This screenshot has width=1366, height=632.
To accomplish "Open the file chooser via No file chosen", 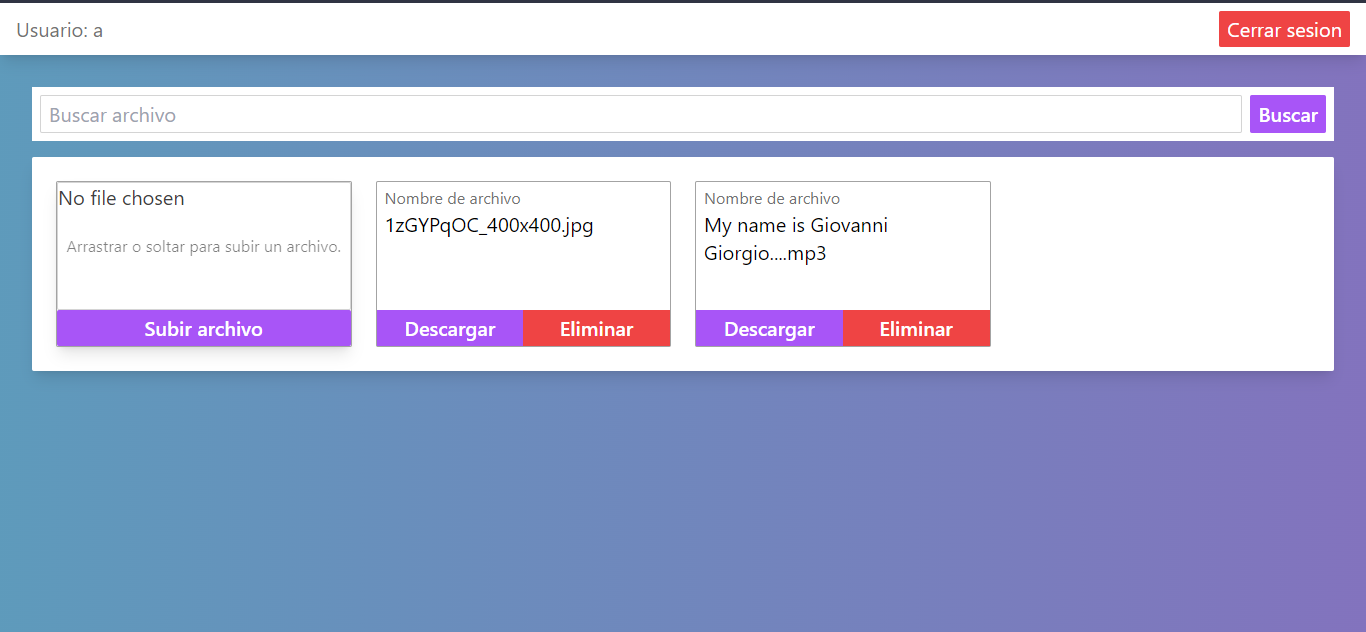I will tap(120, 198).
